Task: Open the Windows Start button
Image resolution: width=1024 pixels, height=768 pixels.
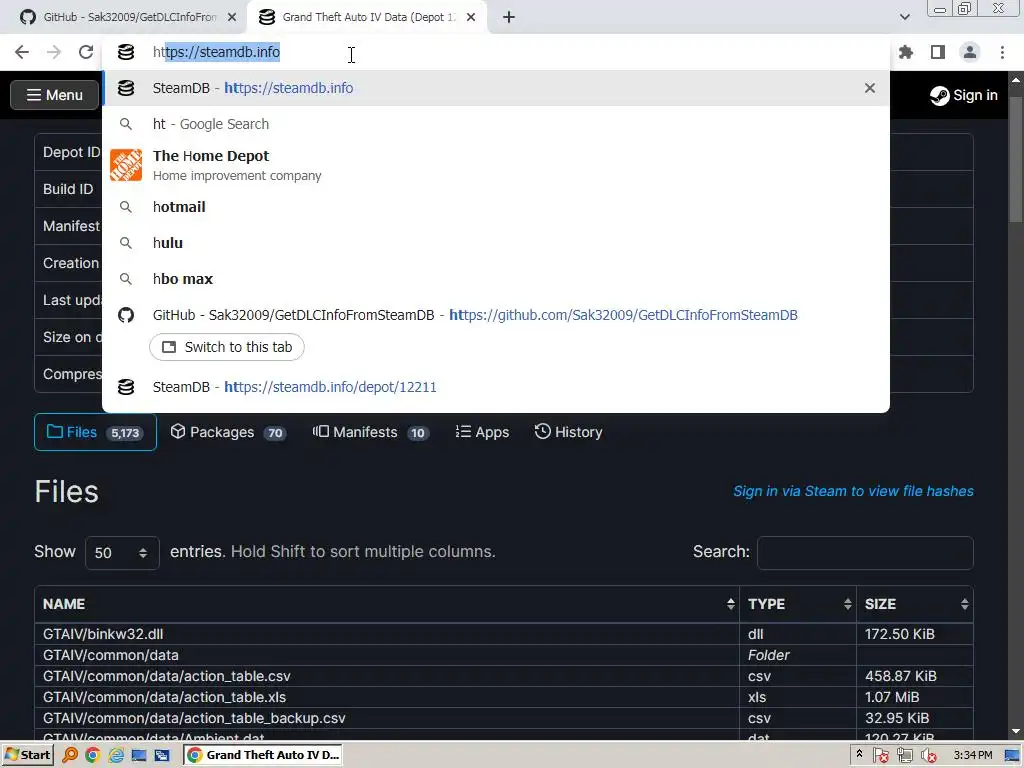Action: 27,755
